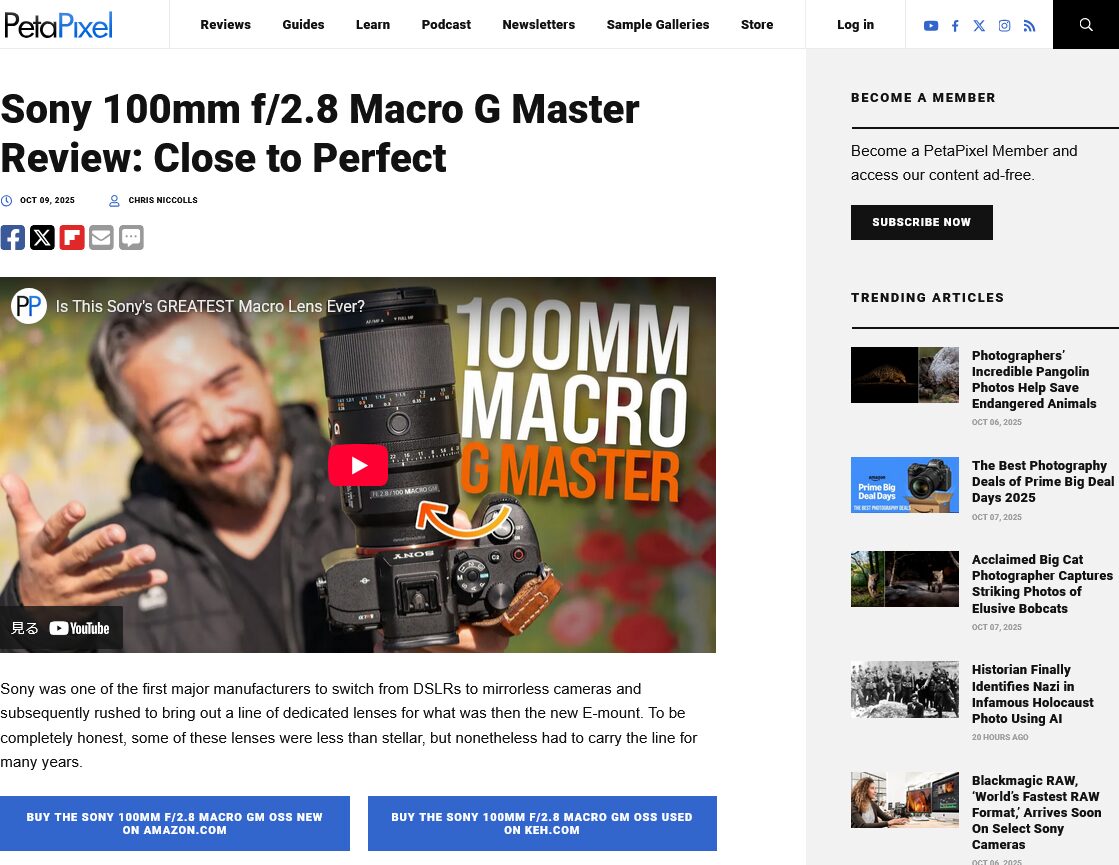Screen dimensions: 1119x865
Task: Open the X icon in the header
Action: pyautogui.click(x=979, y=26)
